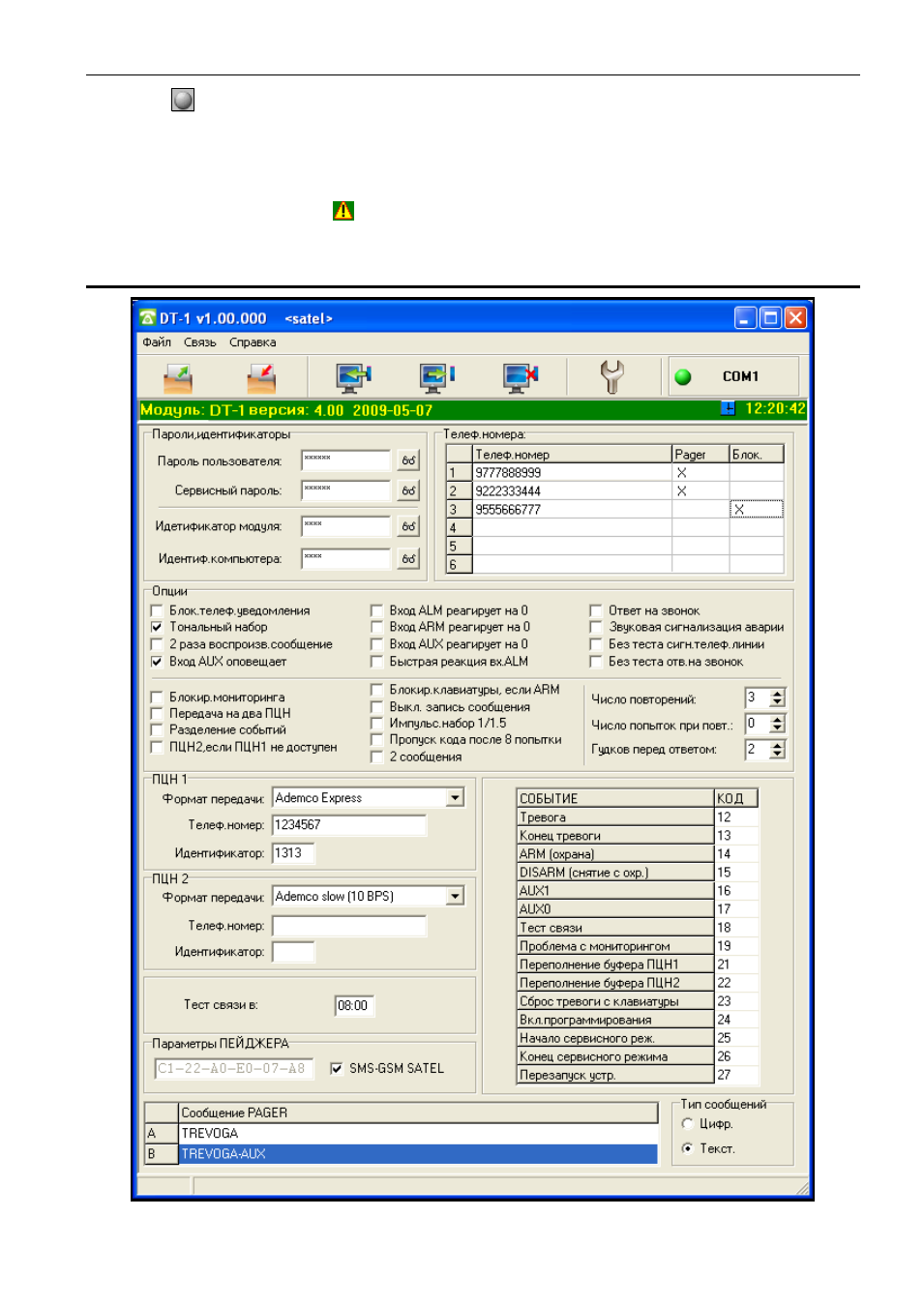Select the TREVOGA message row
924x1306 pixels.
(418, 1133)
